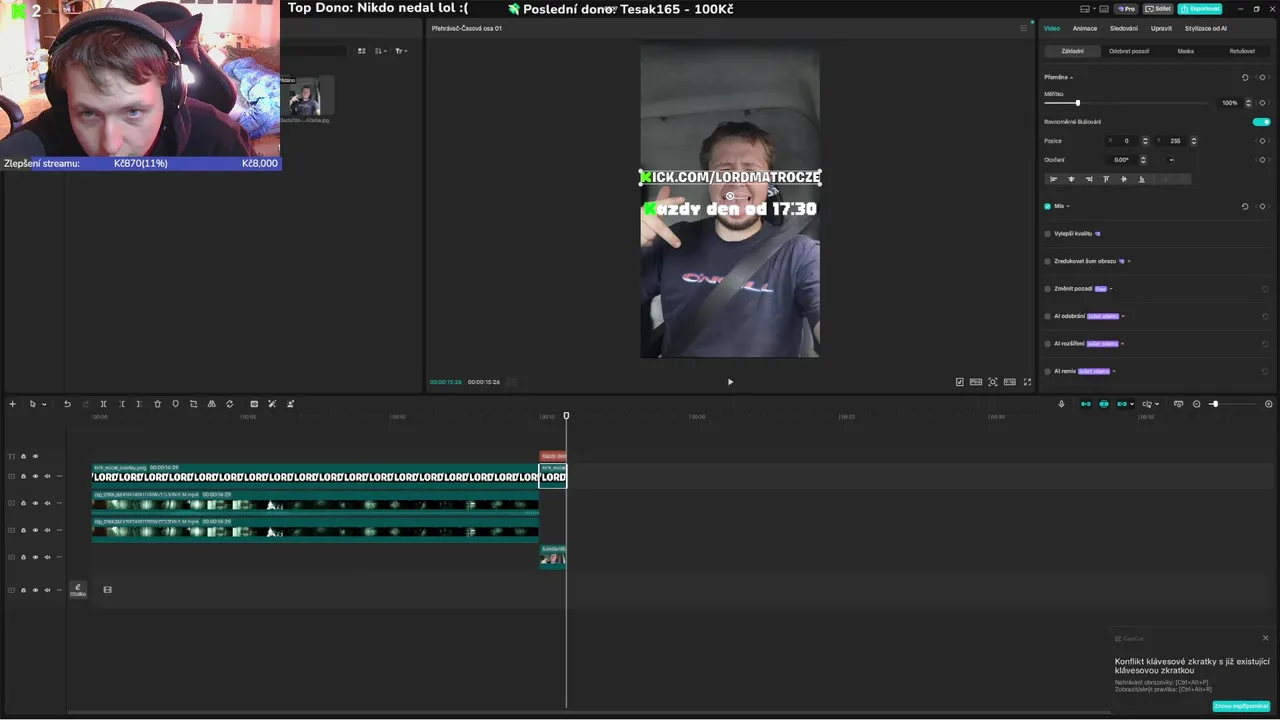Align clip to the right edge

(x=1089, y=179)
